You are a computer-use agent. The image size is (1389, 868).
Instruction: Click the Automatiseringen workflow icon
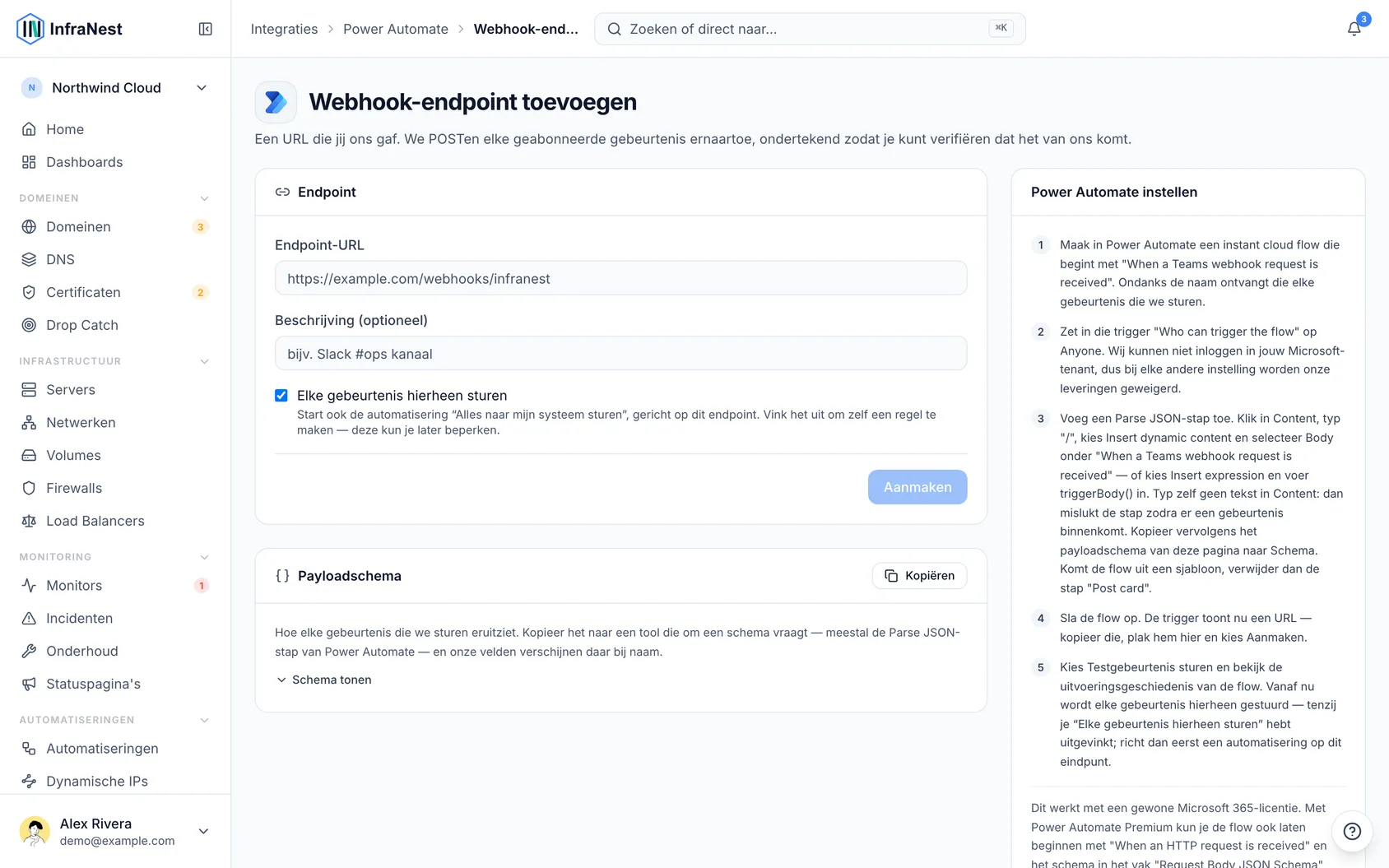pyautogui.click(x=29, y=748)
